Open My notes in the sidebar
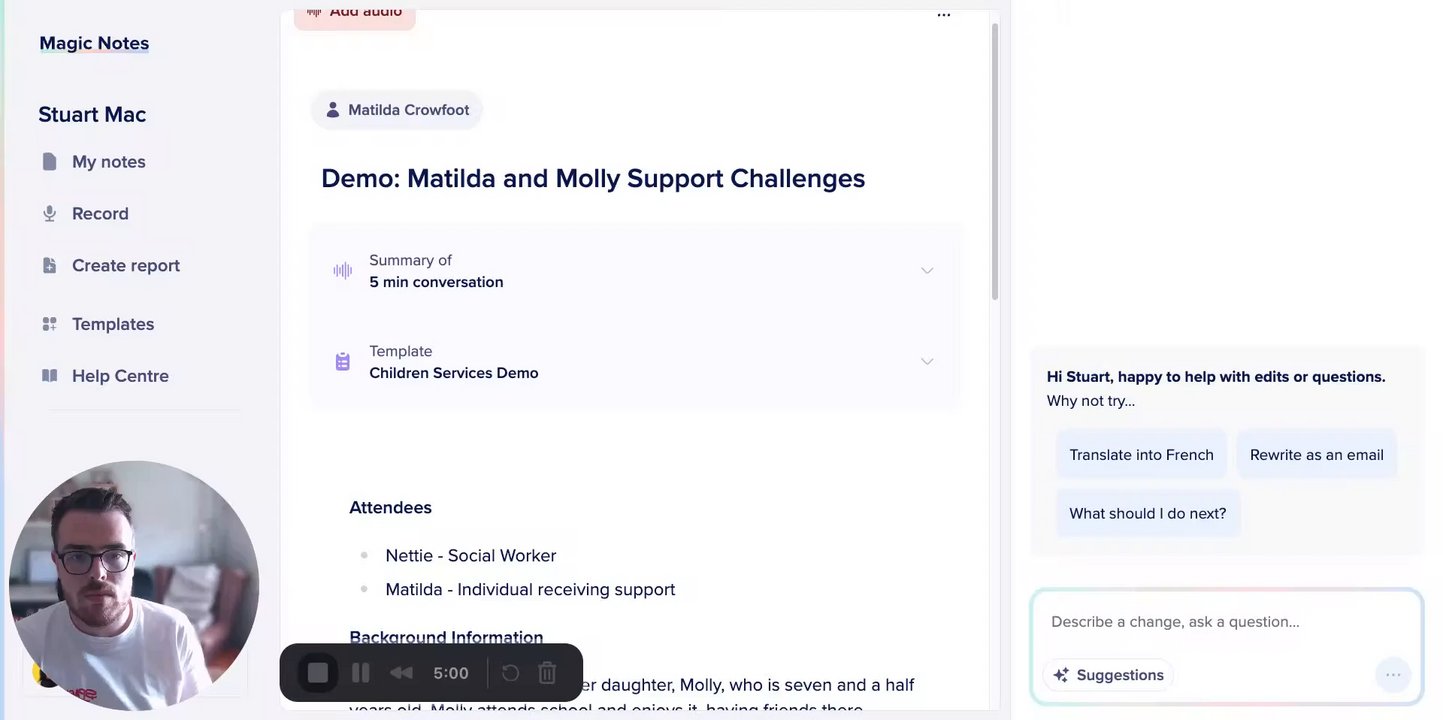1443x720 pixels. [x=109, y=162]
